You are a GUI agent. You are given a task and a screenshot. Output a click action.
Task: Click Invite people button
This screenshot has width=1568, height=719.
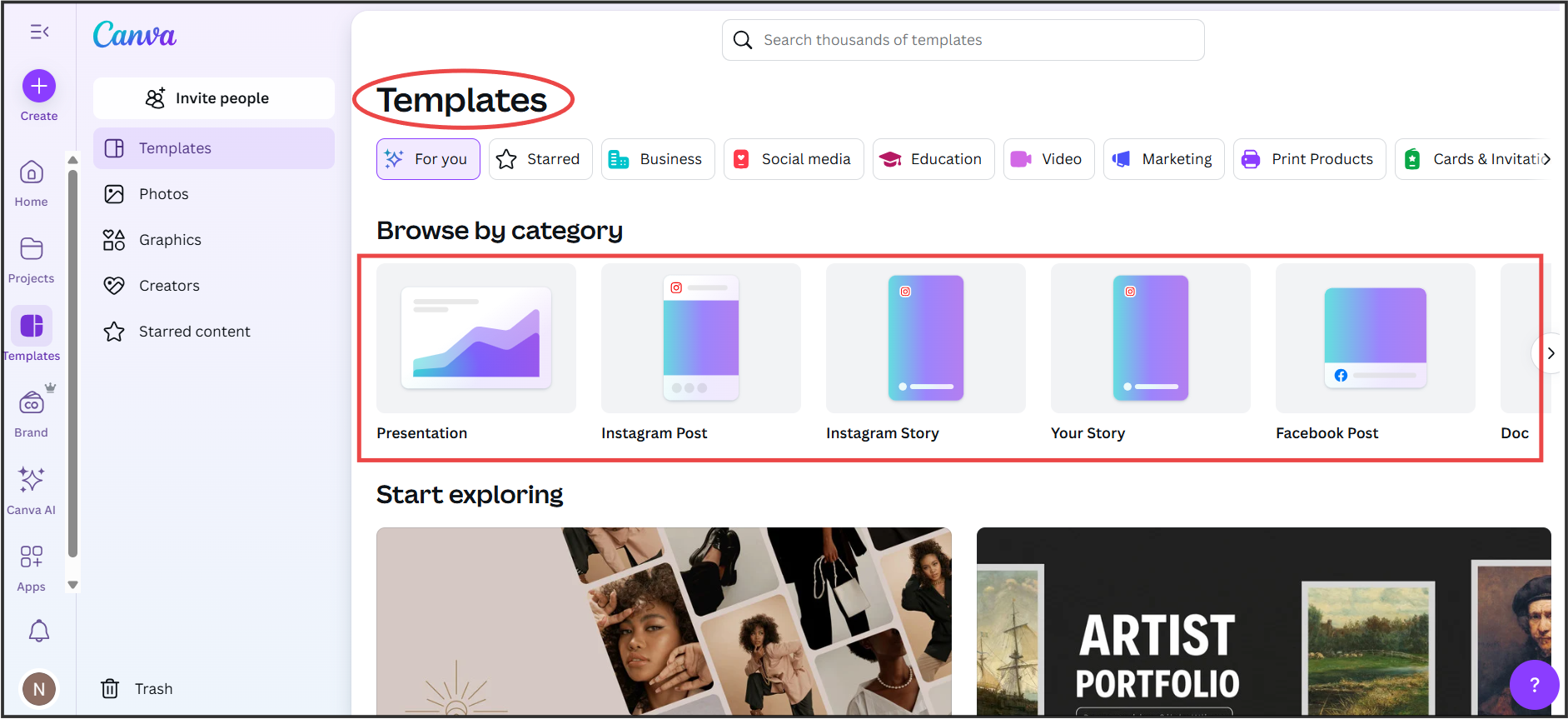tap(214, 98)
